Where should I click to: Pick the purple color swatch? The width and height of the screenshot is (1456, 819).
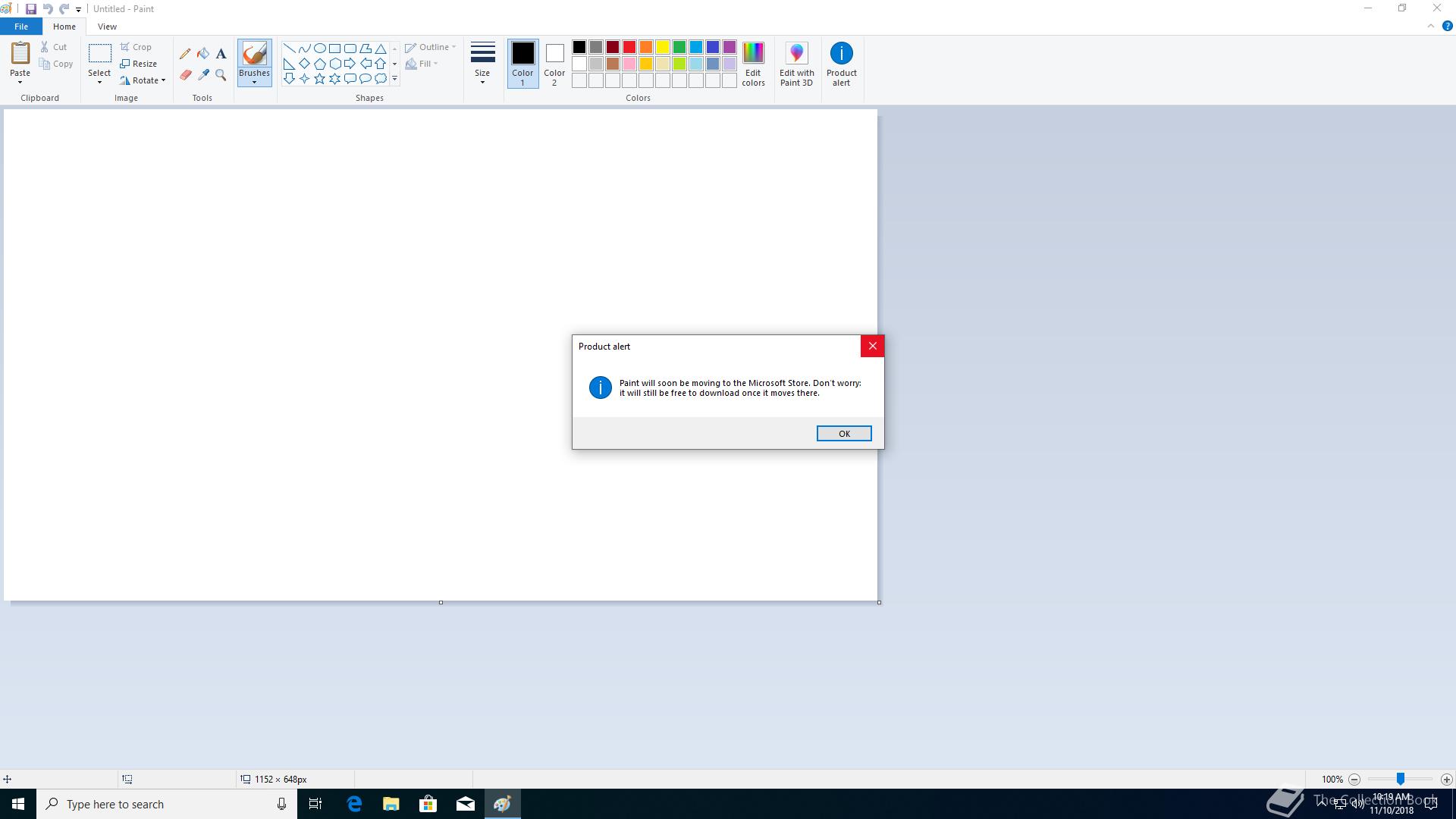(730, 47)
